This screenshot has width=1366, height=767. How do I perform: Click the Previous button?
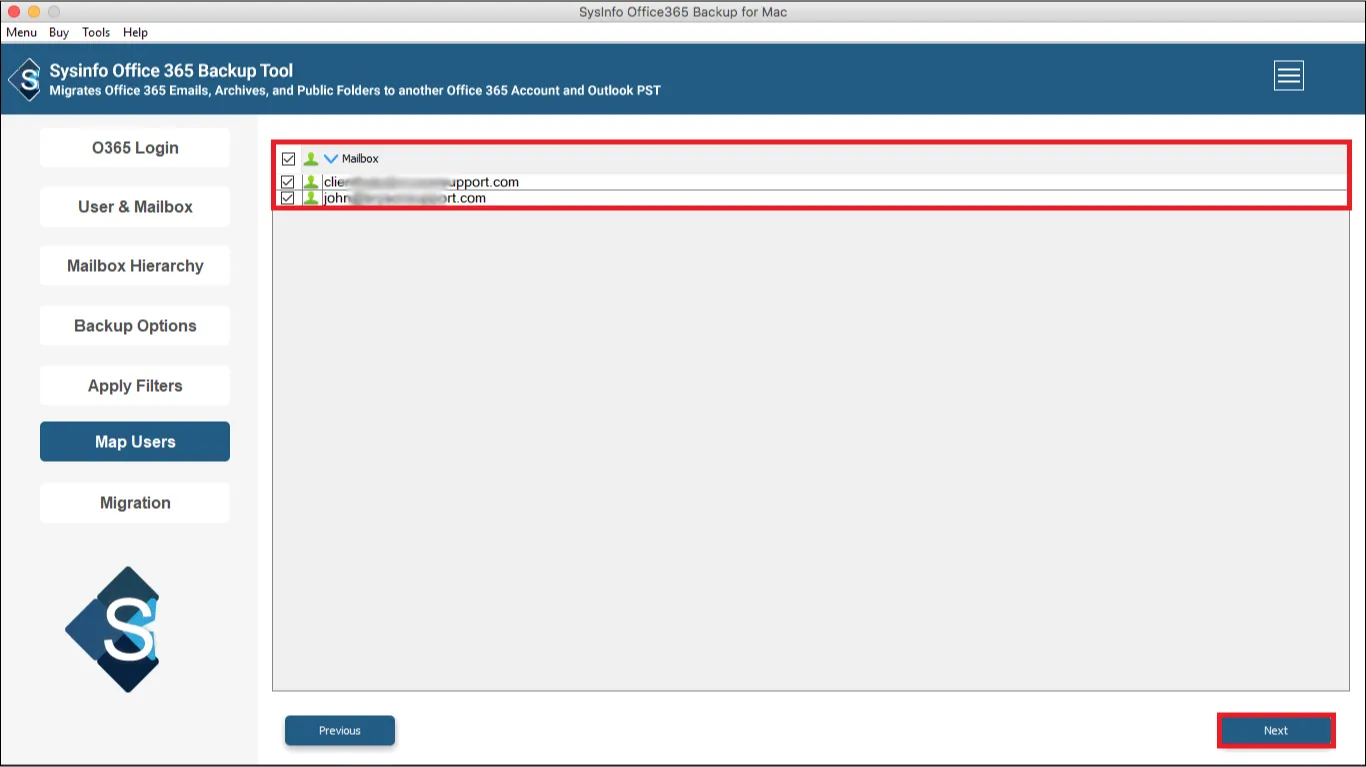340,731
